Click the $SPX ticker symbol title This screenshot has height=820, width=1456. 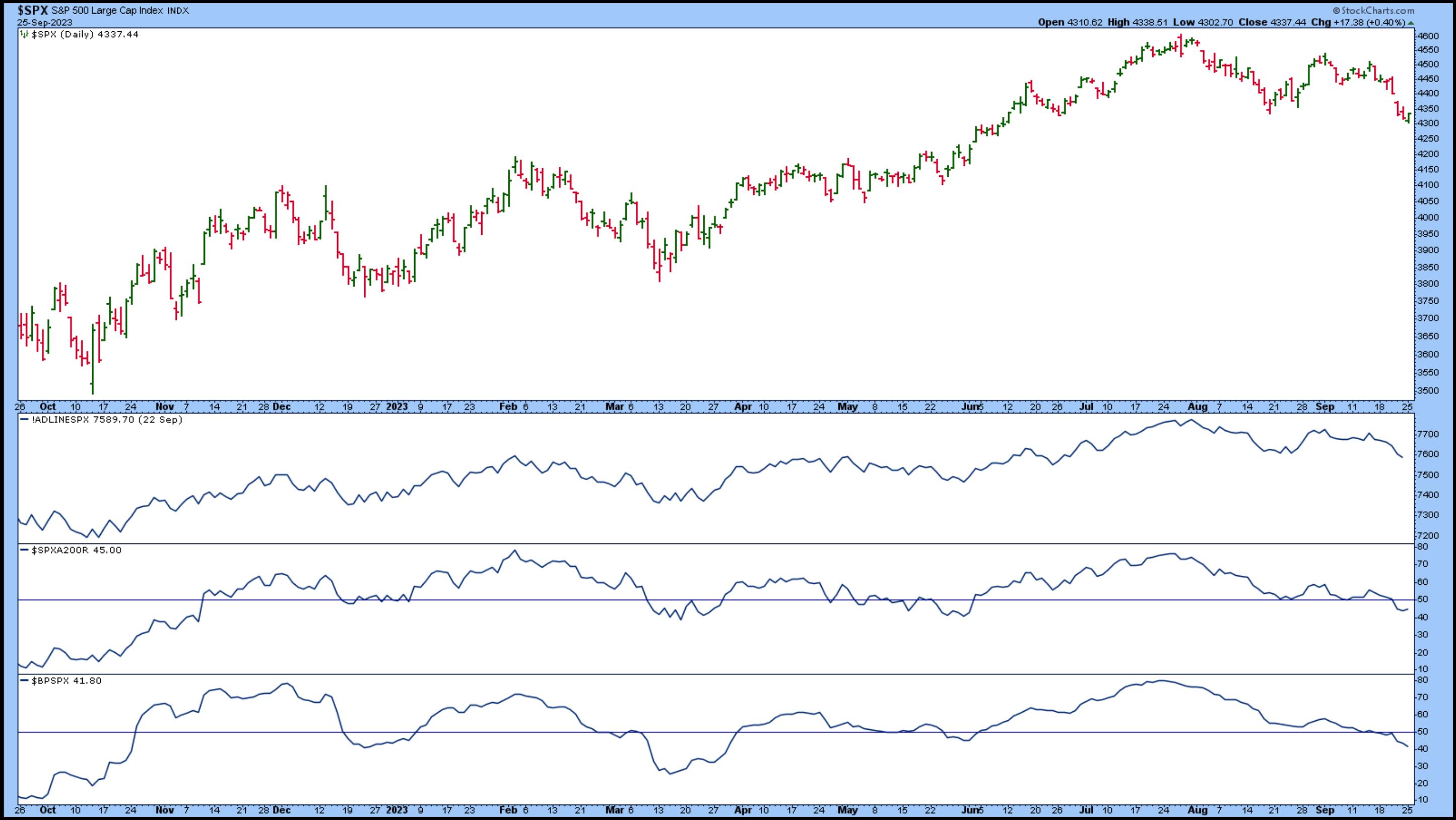click(x=33, y=10)
